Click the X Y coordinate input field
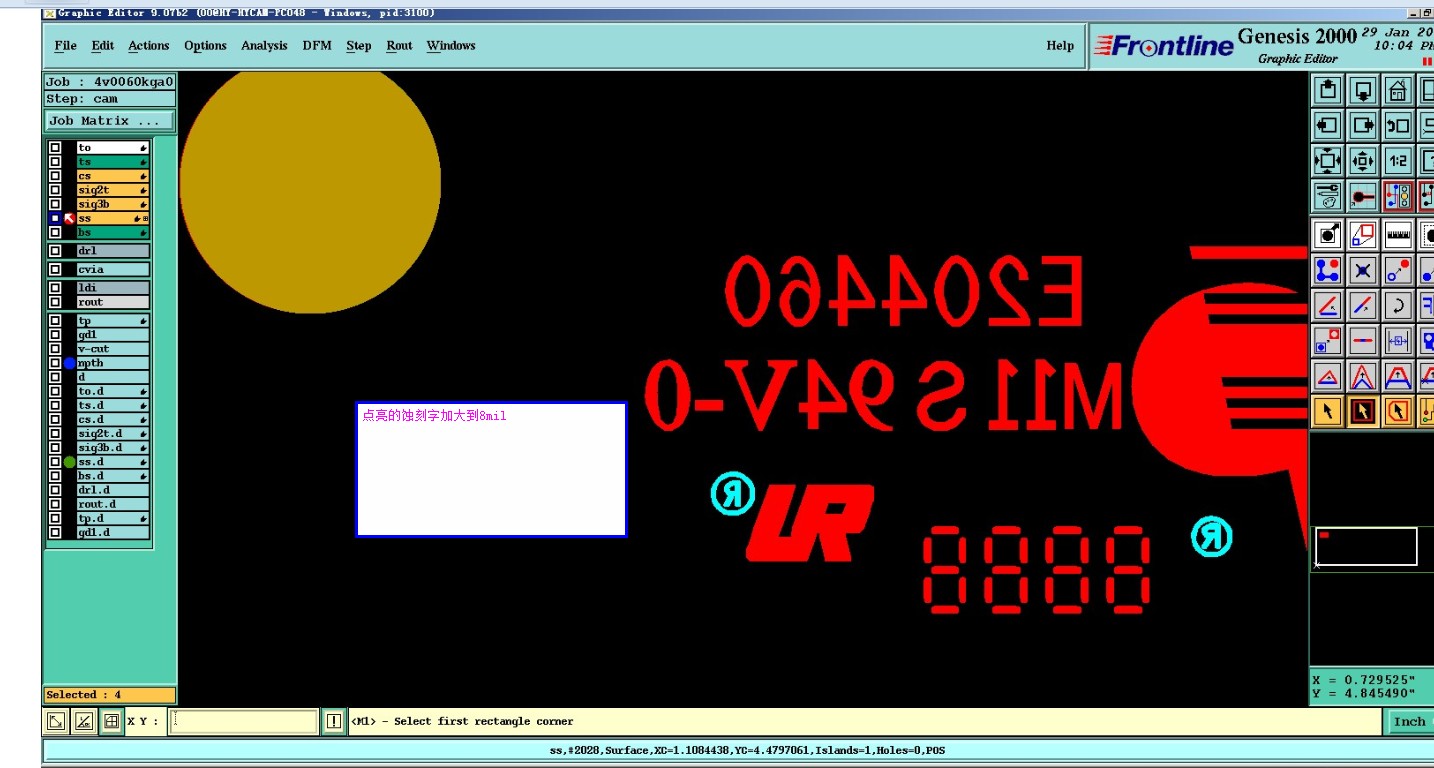The image size is (1434, 768). [244, 721]
